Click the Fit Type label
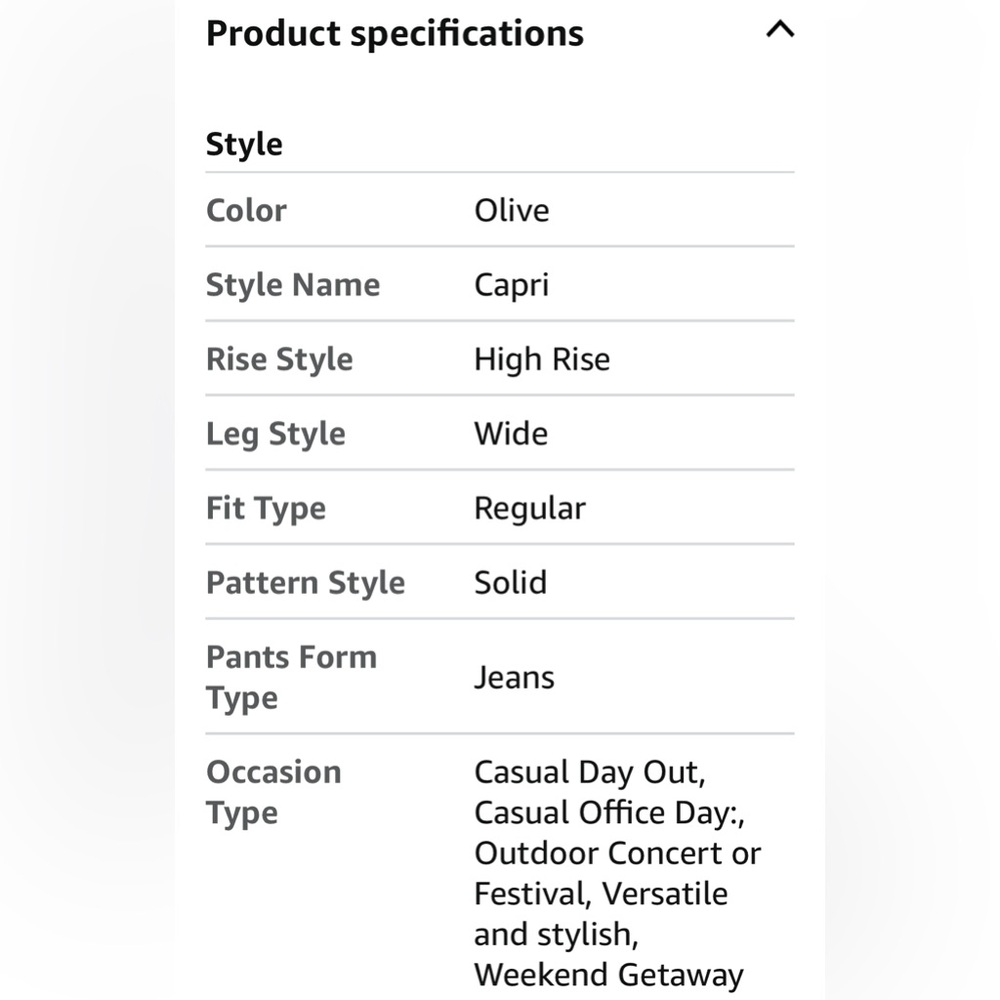1000x1000 pixels. coord(266,509)
